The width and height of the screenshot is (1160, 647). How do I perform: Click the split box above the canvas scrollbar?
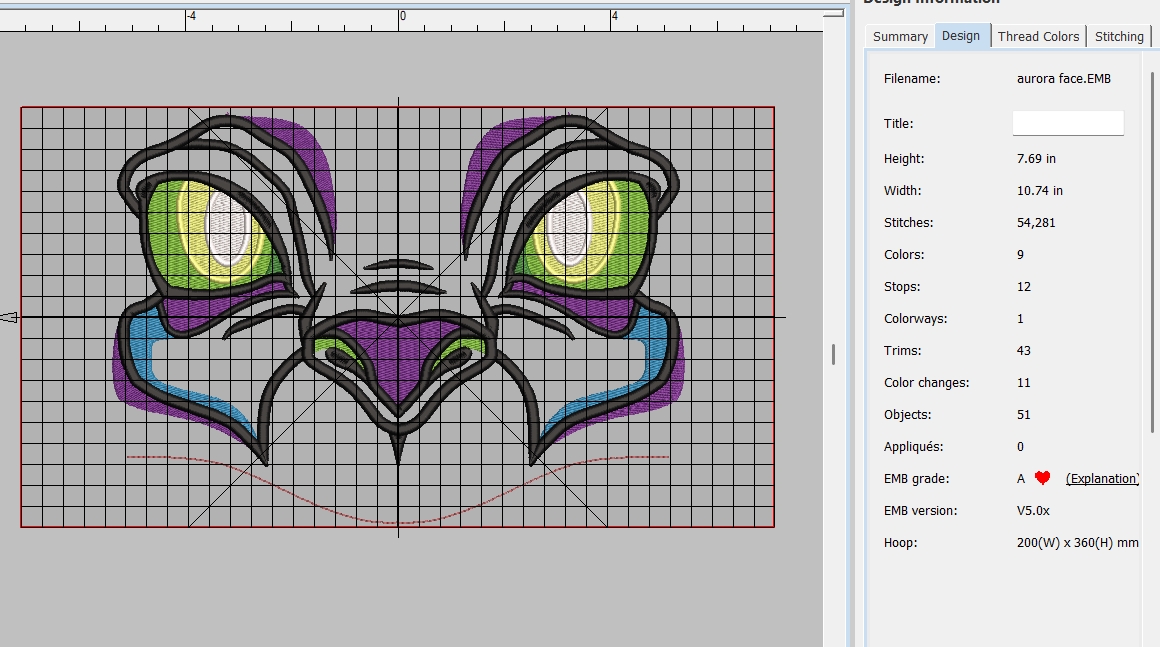coord(834,14)
